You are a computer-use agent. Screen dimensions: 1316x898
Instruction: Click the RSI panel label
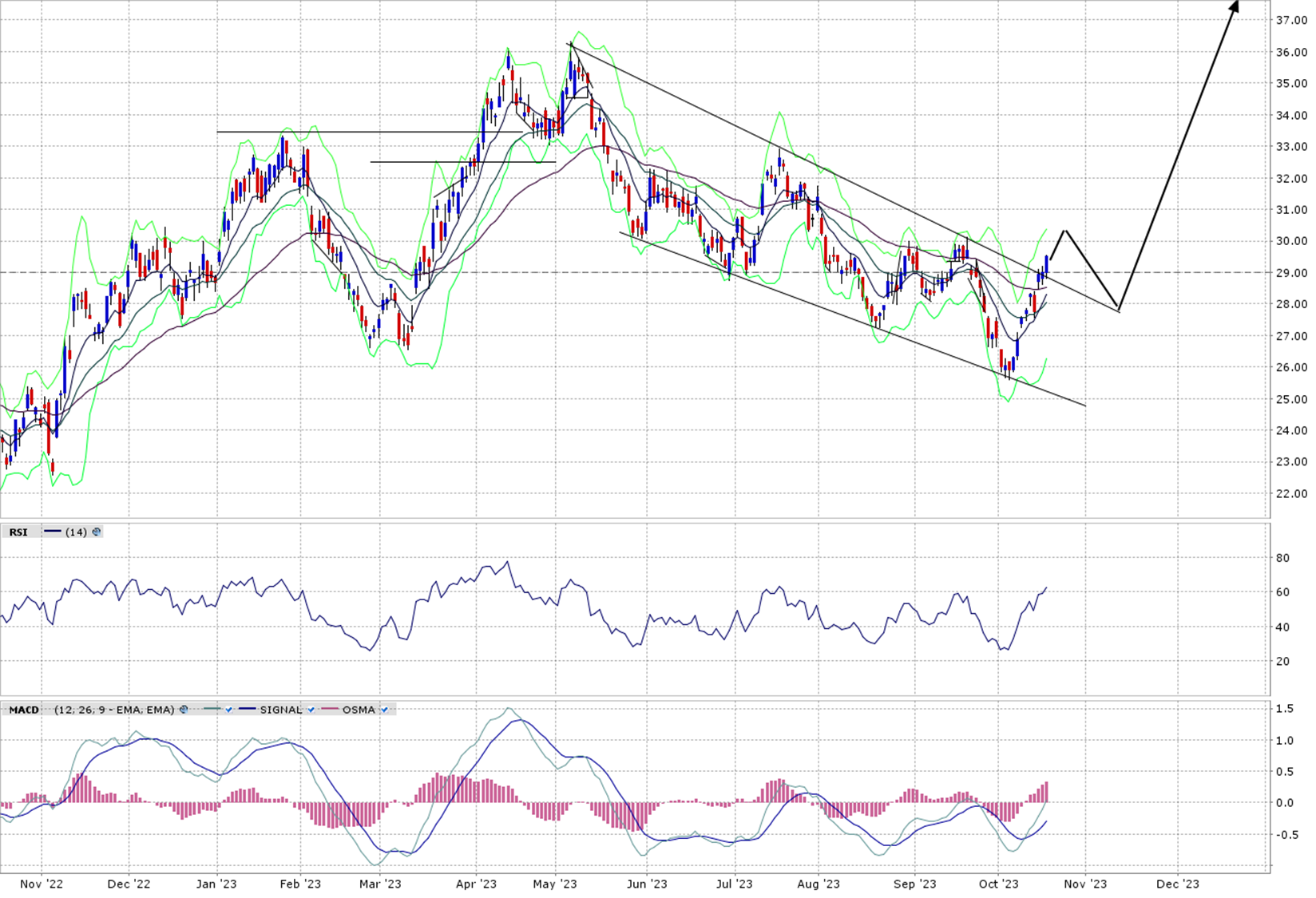pos(18,532)
